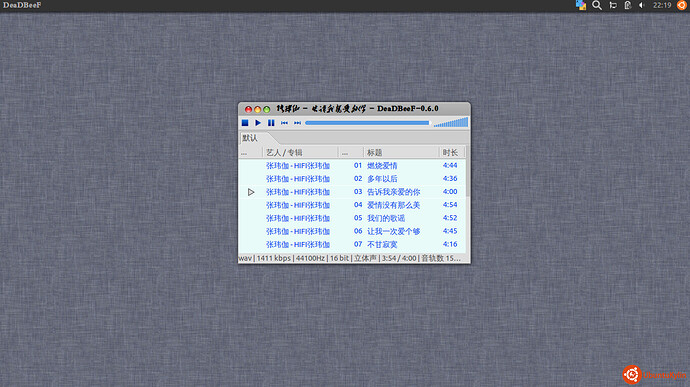Select track 04 爱情没有那么美

352,205
